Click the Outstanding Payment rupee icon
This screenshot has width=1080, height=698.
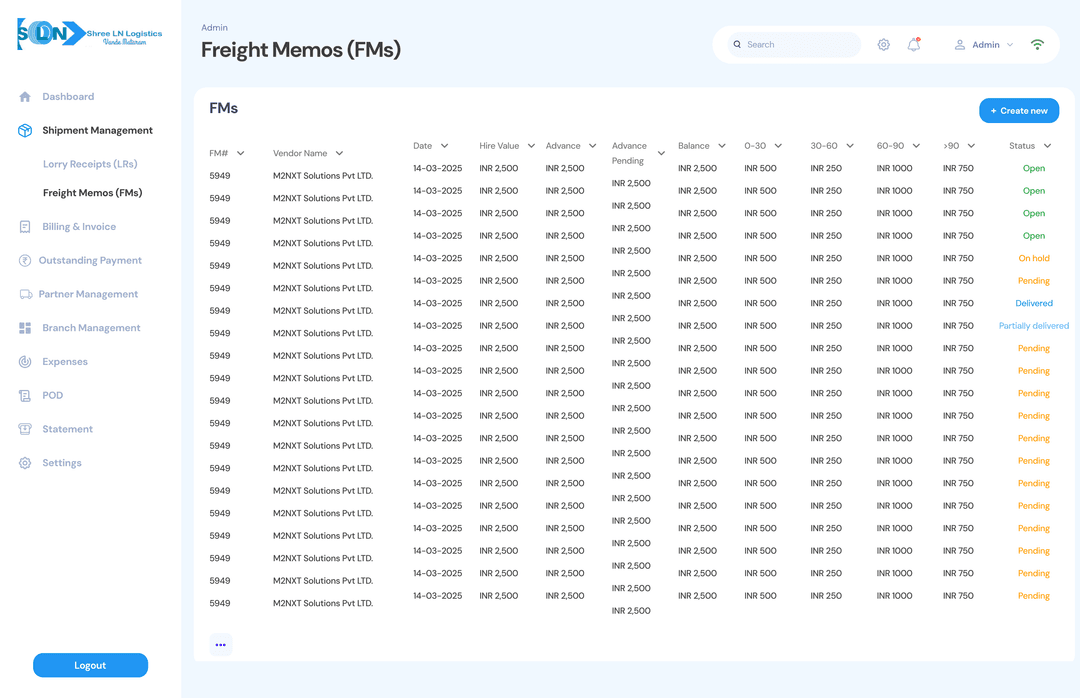[25, 261]
